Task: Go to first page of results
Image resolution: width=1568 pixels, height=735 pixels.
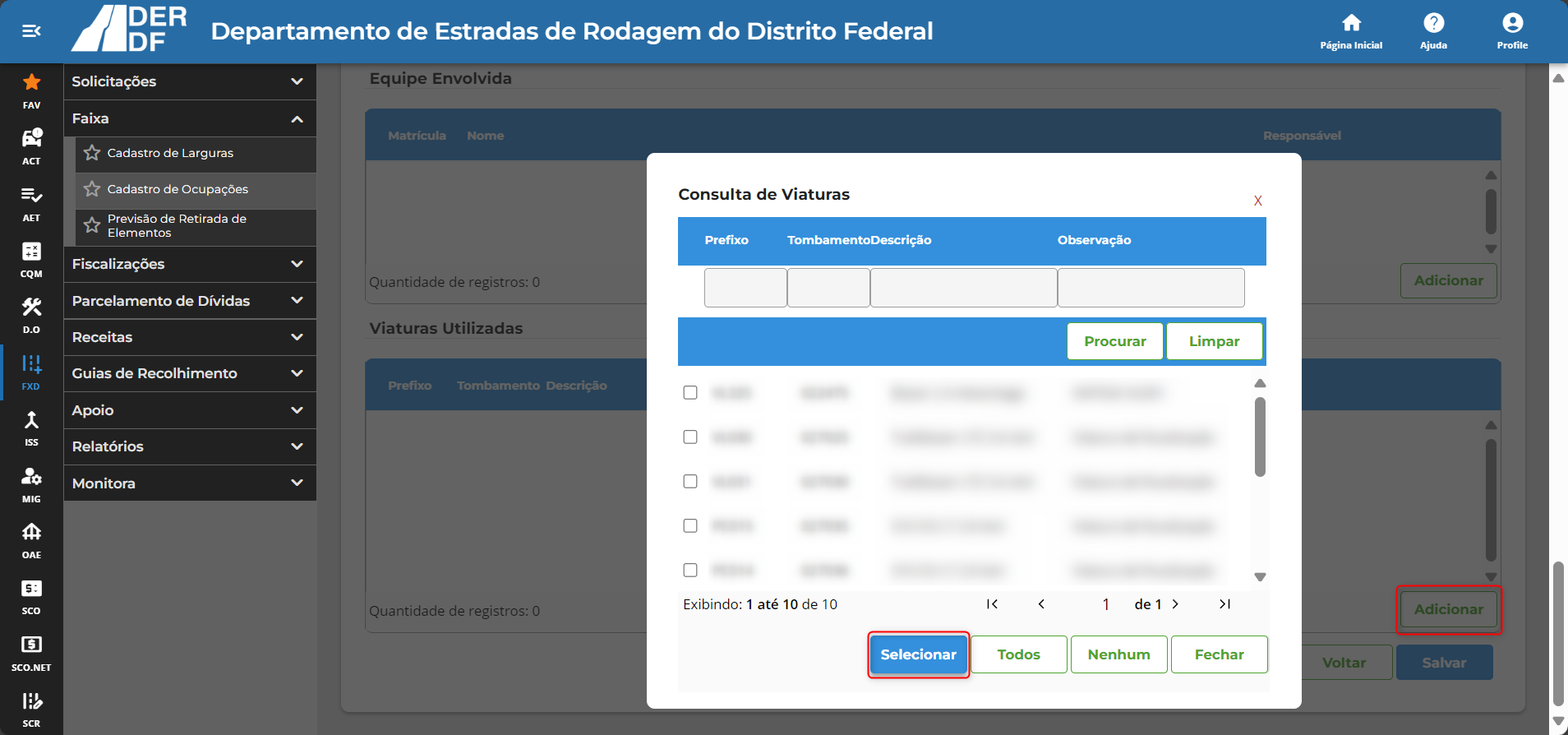Action: click(992, 604)
